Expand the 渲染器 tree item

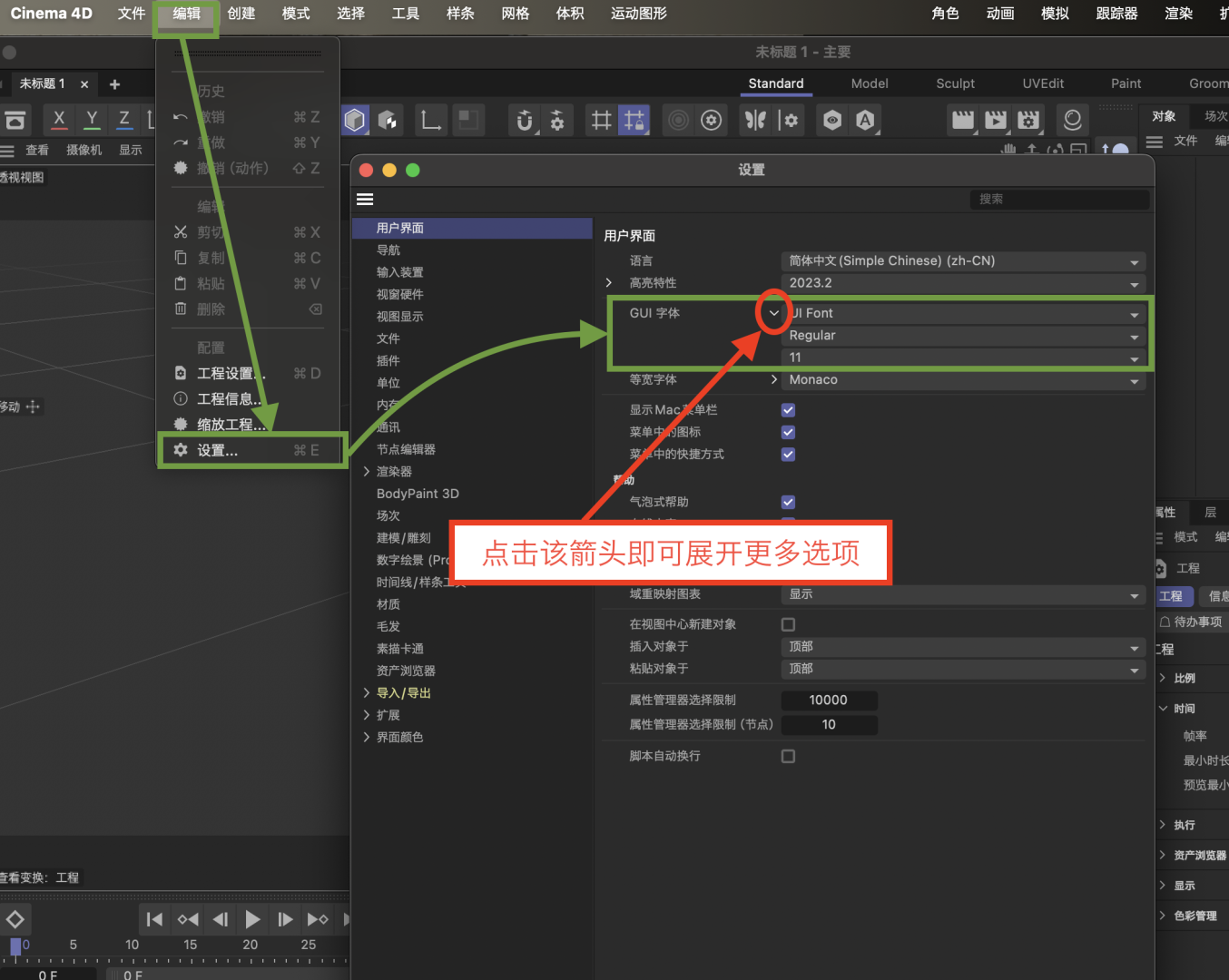pyautogui.click(x=367, y=472)
